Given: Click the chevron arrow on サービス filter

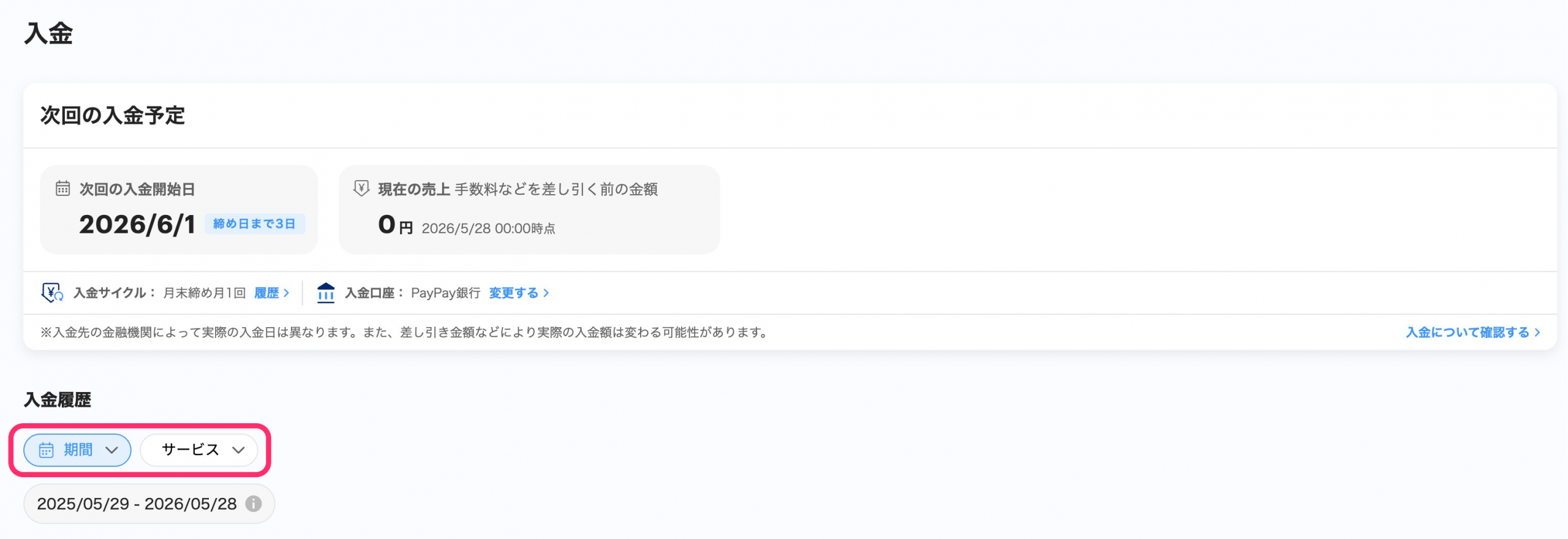Looking at the screenshot, I should 238,450.
